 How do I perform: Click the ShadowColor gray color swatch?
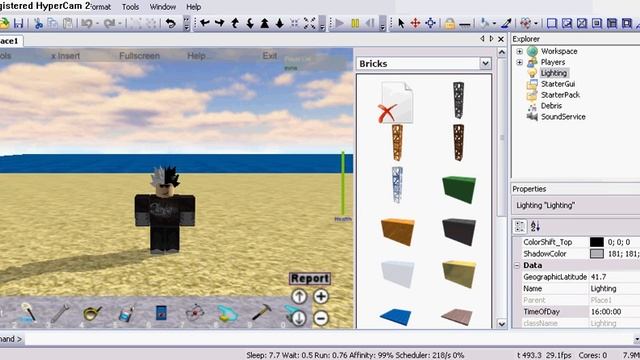tap(597, 253)
